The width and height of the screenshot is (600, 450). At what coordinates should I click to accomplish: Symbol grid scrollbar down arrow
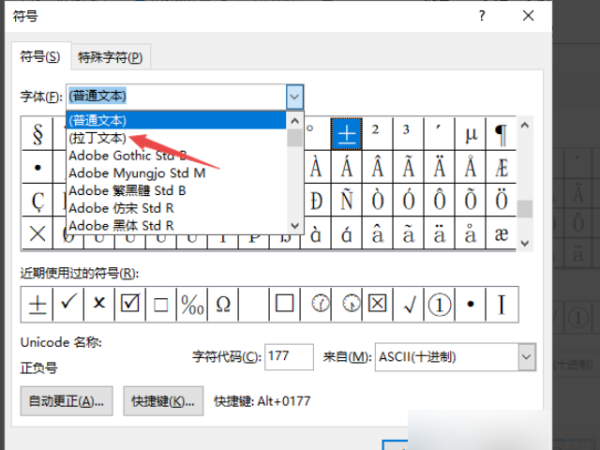pos(525,243)
